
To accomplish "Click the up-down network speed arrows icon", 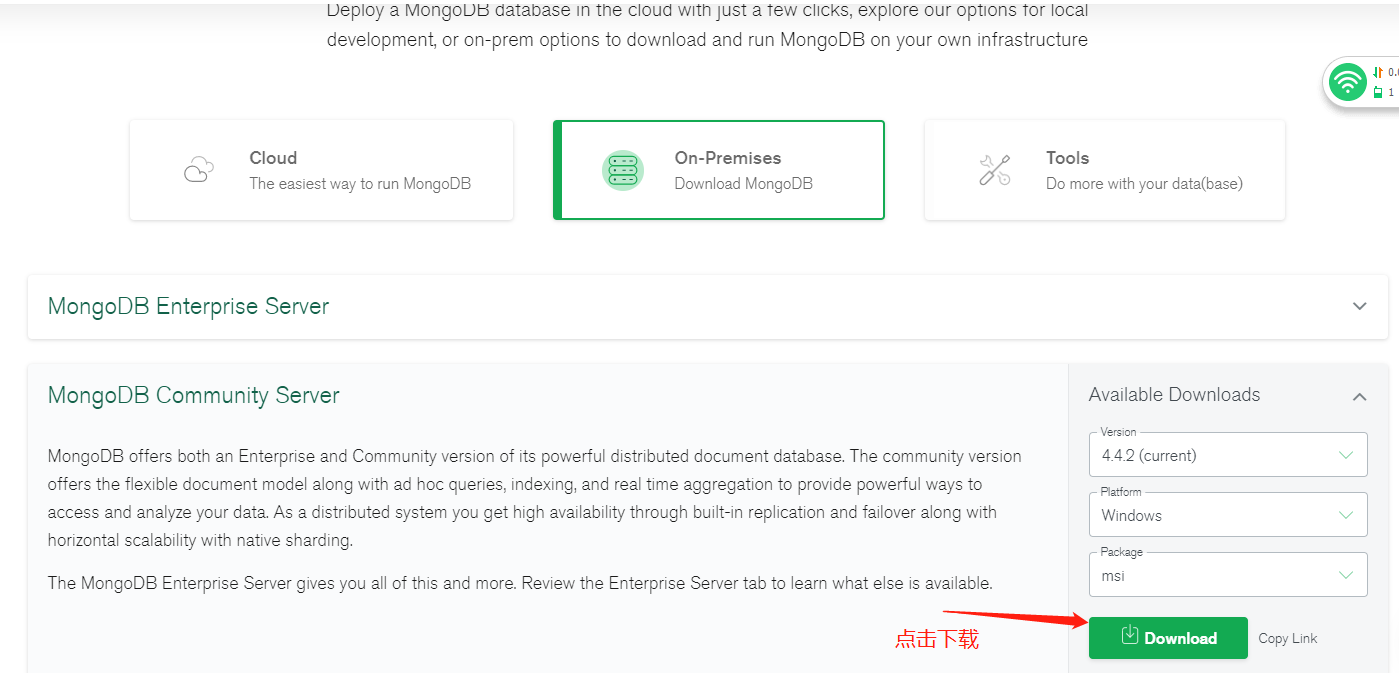I will point(1379,72).
